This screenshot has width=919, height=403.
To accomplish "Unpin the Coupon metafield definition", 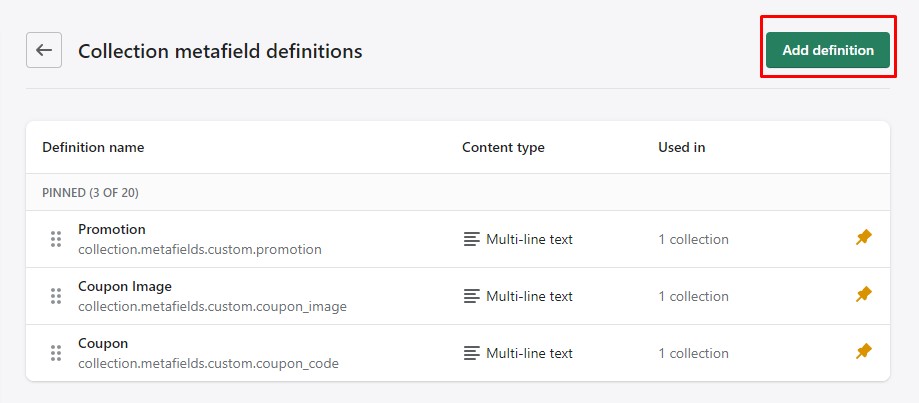I will 864,352.
